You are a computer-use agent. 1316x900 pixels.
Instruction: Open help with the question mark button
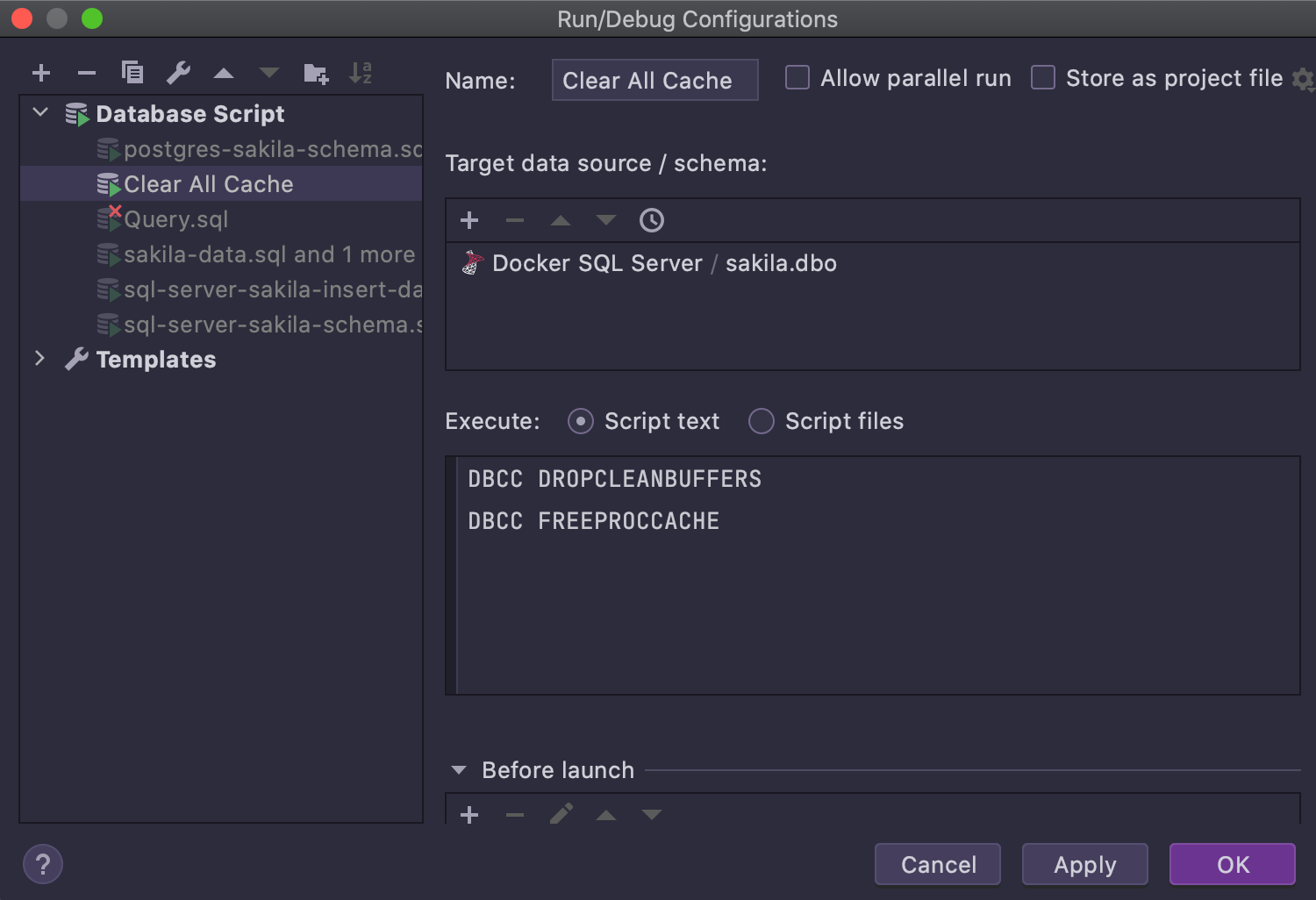click(43, 864)
